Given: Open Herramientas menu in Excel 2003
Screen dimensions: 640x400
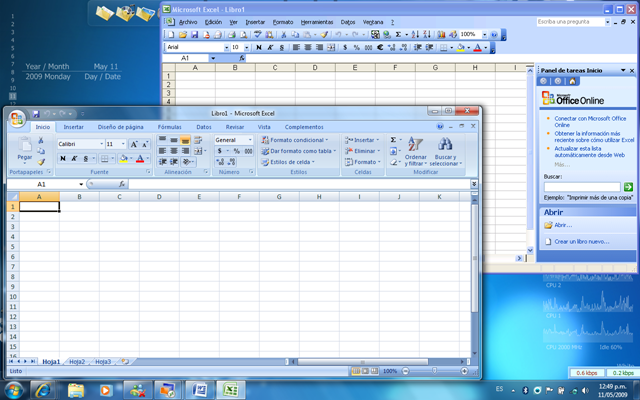Looking at the screenshot, I should (x=317, y=22).
